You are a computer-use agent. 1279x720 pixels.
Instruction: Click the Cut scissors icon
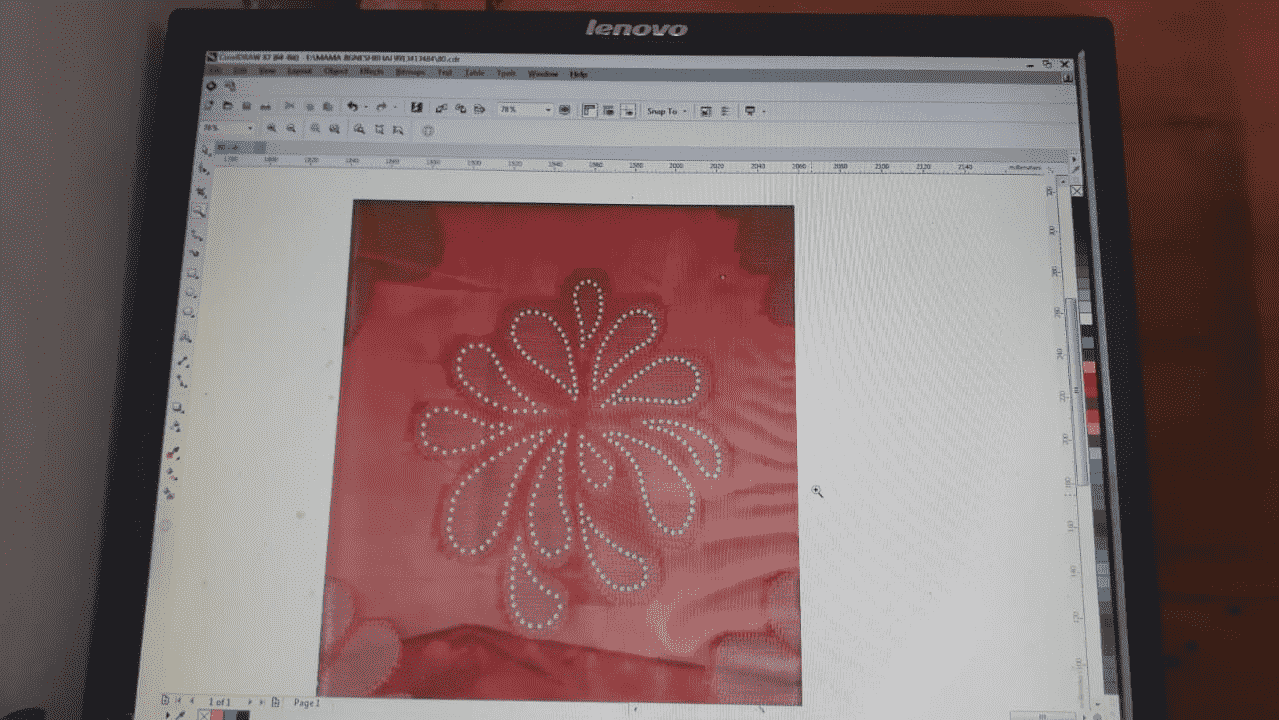pos(289,106)
